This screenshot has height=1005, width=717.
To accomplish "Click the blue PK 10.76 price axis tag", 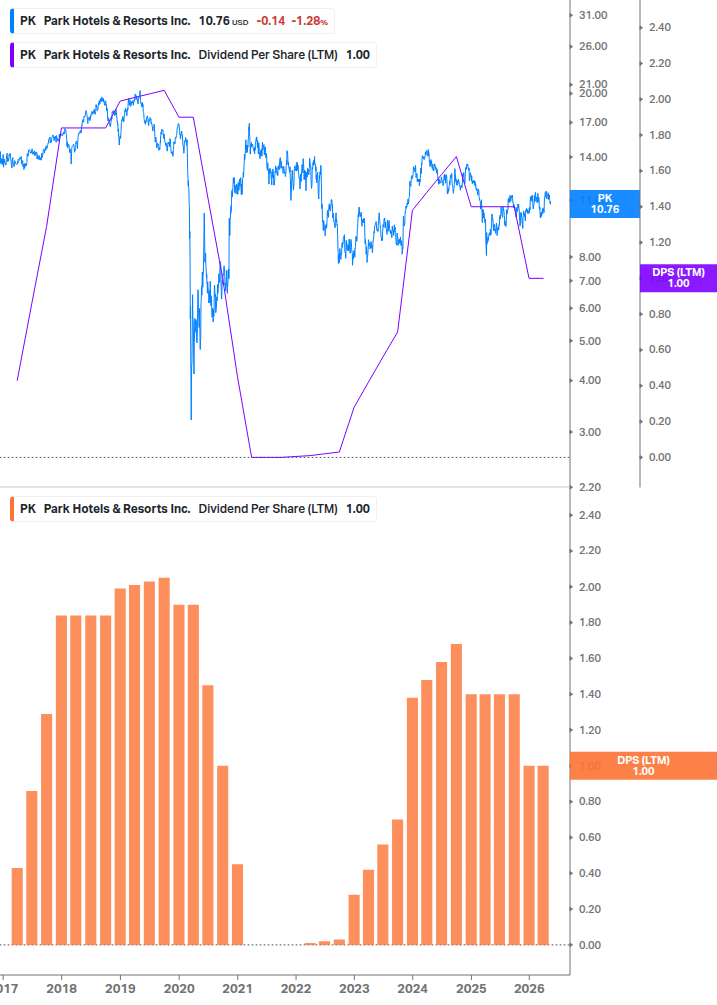I will (x=605, y=204).
